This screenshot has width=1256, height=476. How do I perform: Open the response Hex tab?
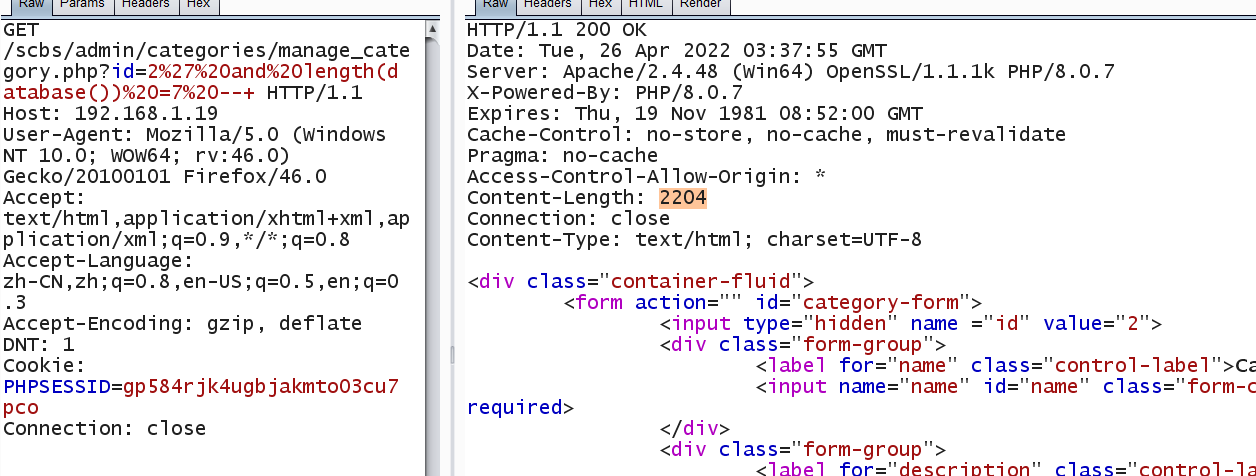point(599,5)
